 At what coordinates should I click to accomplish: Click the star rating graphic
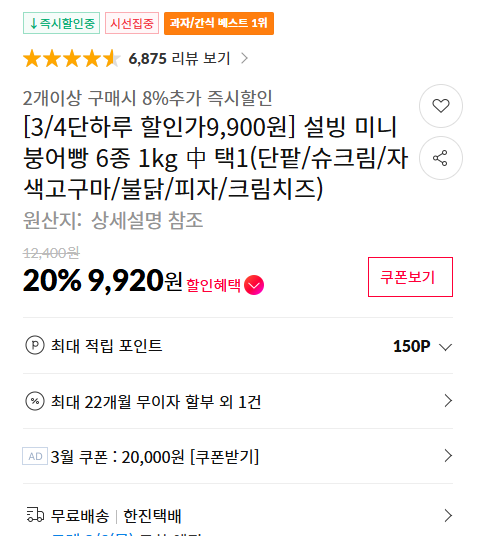72,58
